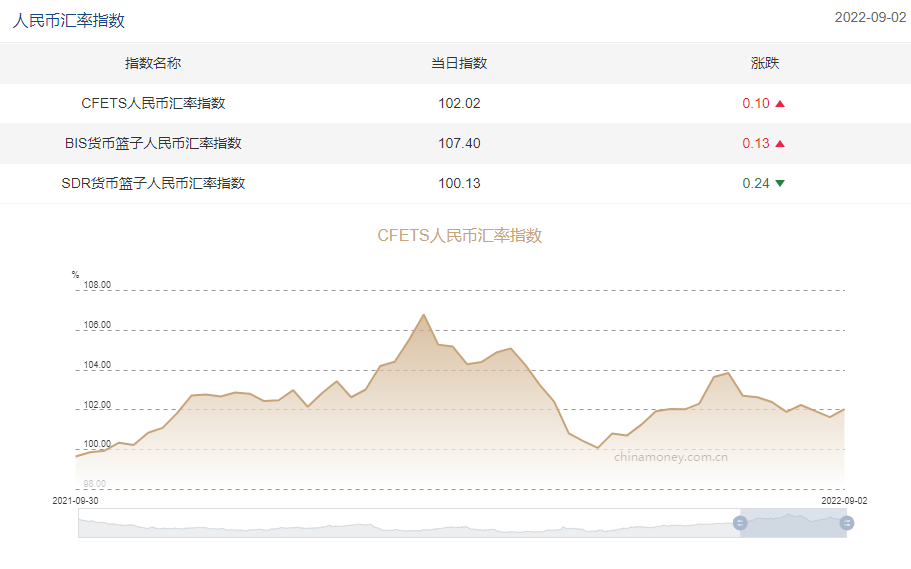Click the unselected area of the overview timeline
911x569 pixels.
tap(400, 523)
